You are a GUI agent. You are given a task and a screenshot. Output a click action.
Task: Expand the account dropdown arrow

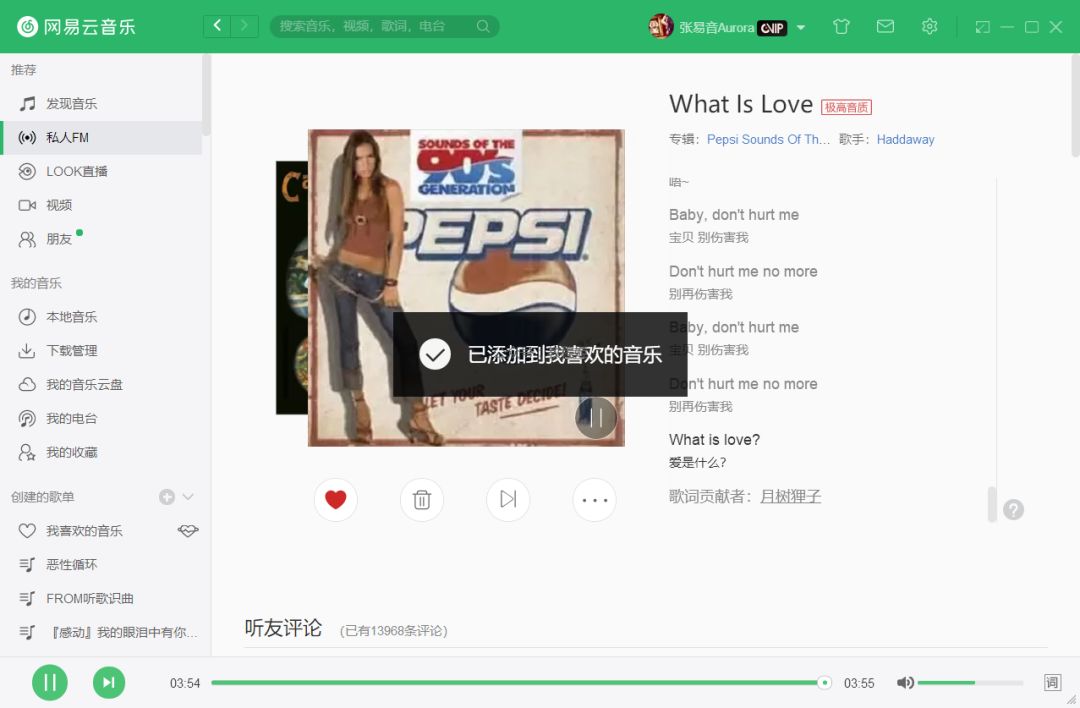[x=801, y=28]
